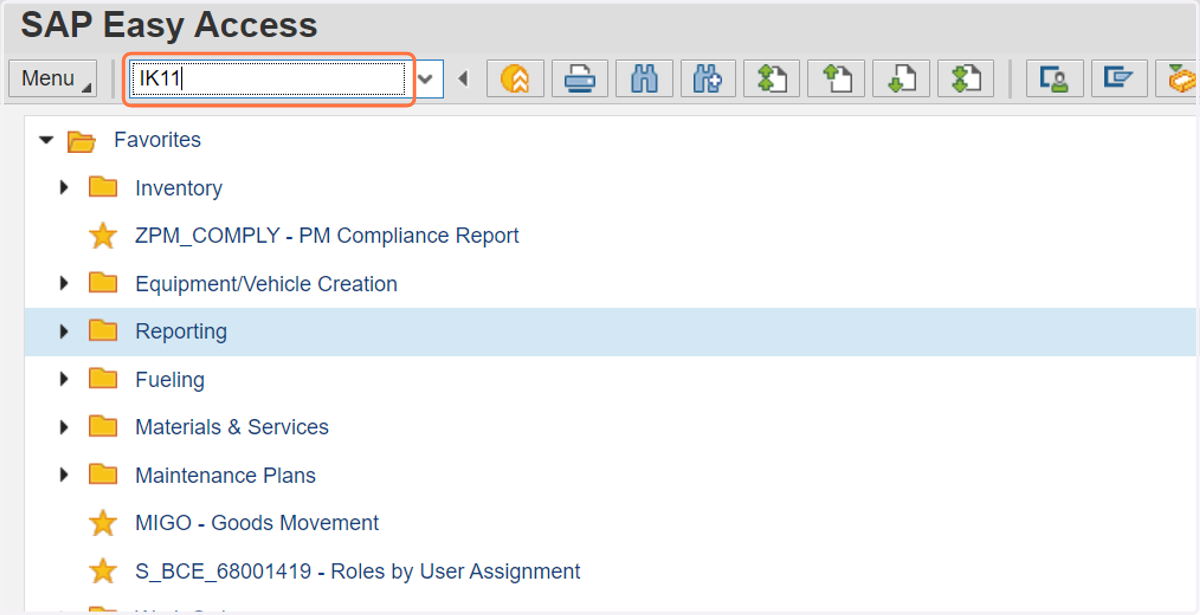Expand the Equipment/Vehicle Creation folder arrow
This screenshot has width=1200, height=615.
(x=65, y=283)
